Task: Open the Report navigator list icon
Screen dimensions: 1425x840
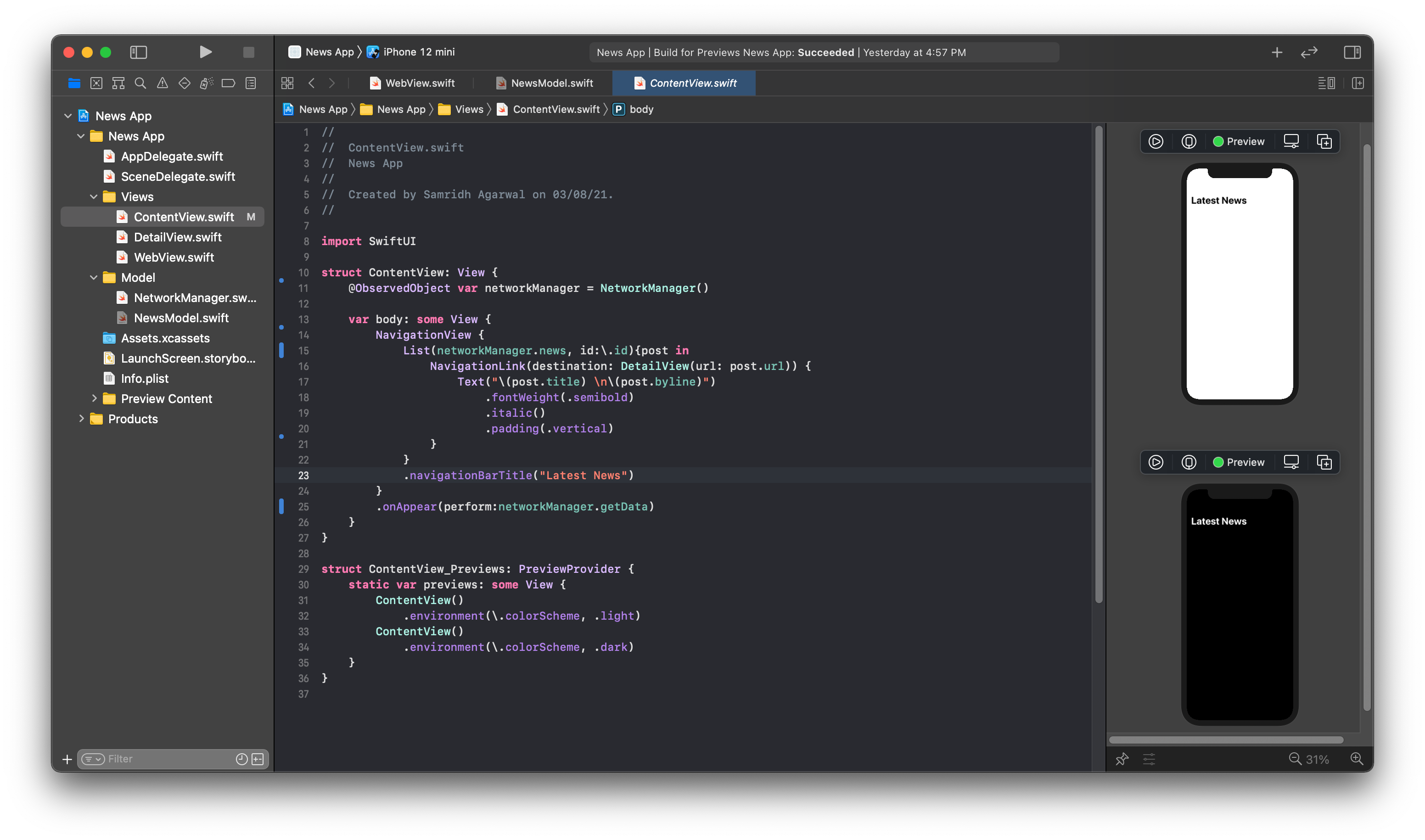Action: click(249, 83)
